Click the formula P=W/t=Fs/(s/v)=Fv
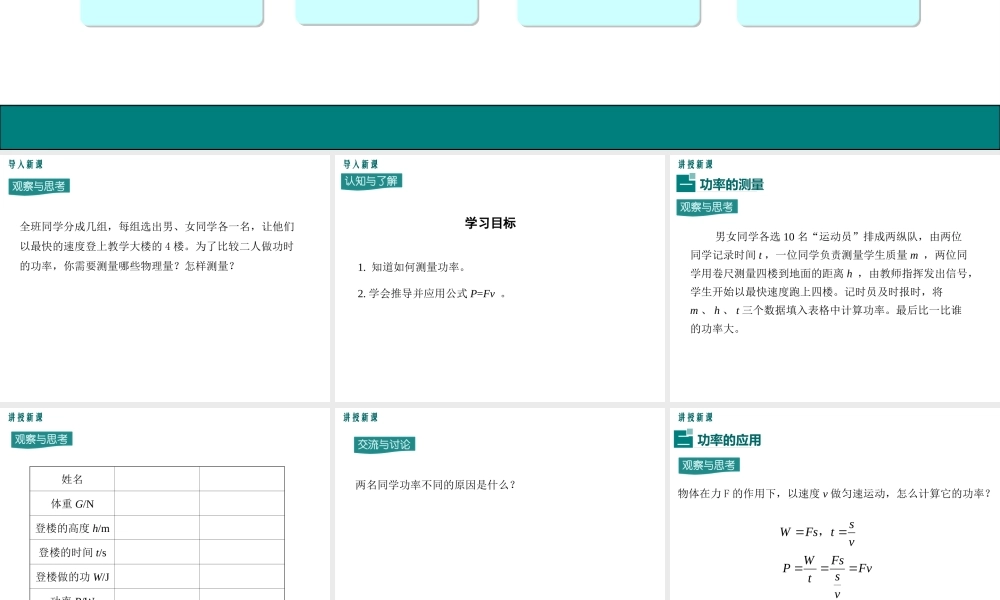The image size is (1000, 600). pyautogui.click(x=827, y=575)
